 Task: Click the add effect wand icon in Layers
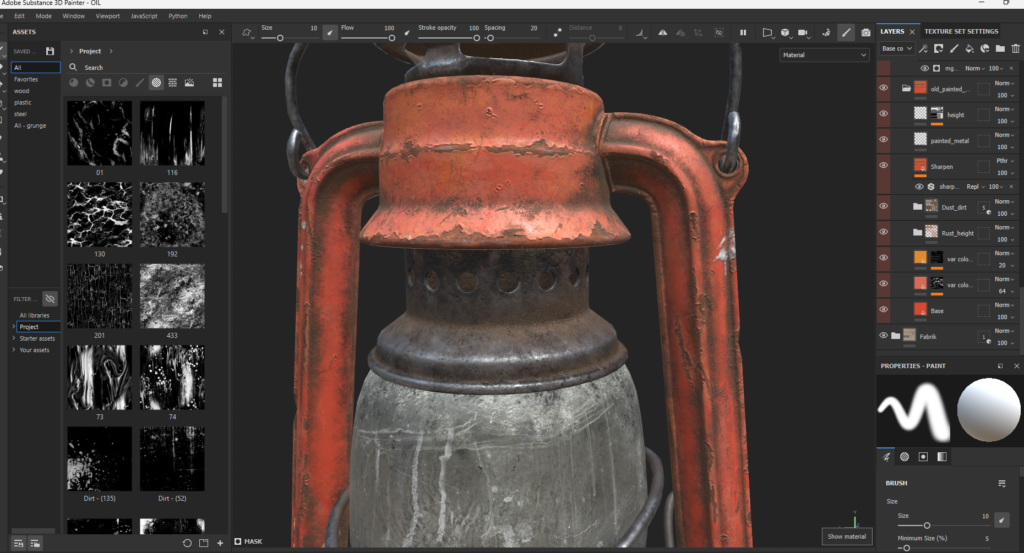(923, 48)
